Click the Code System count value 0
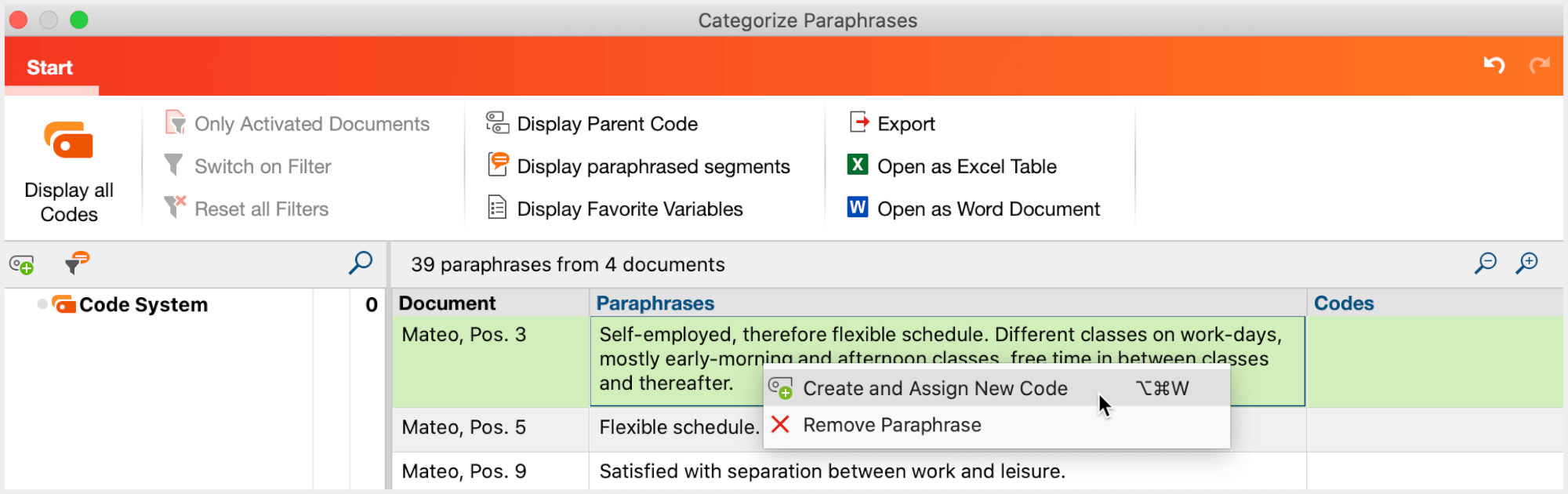The image size is (1568, 494). click(372, 304)
